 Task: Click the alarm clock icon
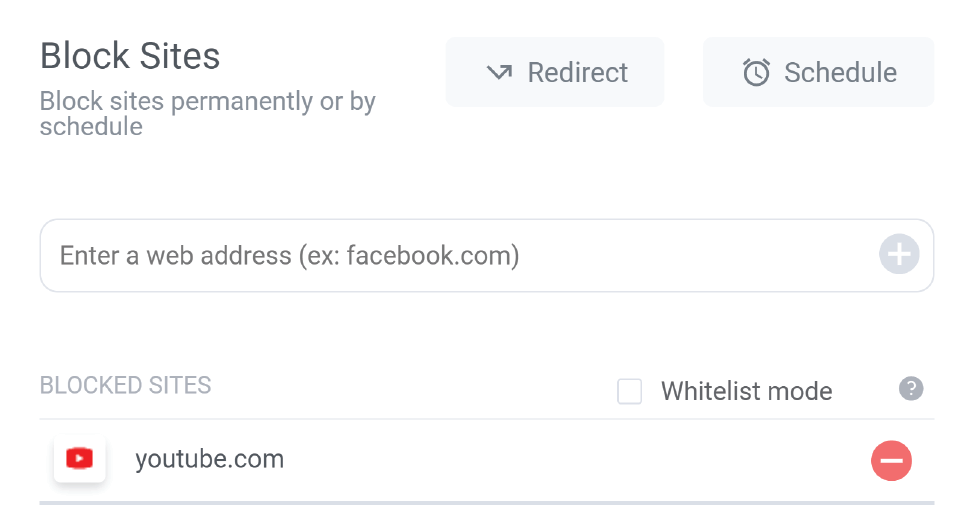(x=756, y=73)
